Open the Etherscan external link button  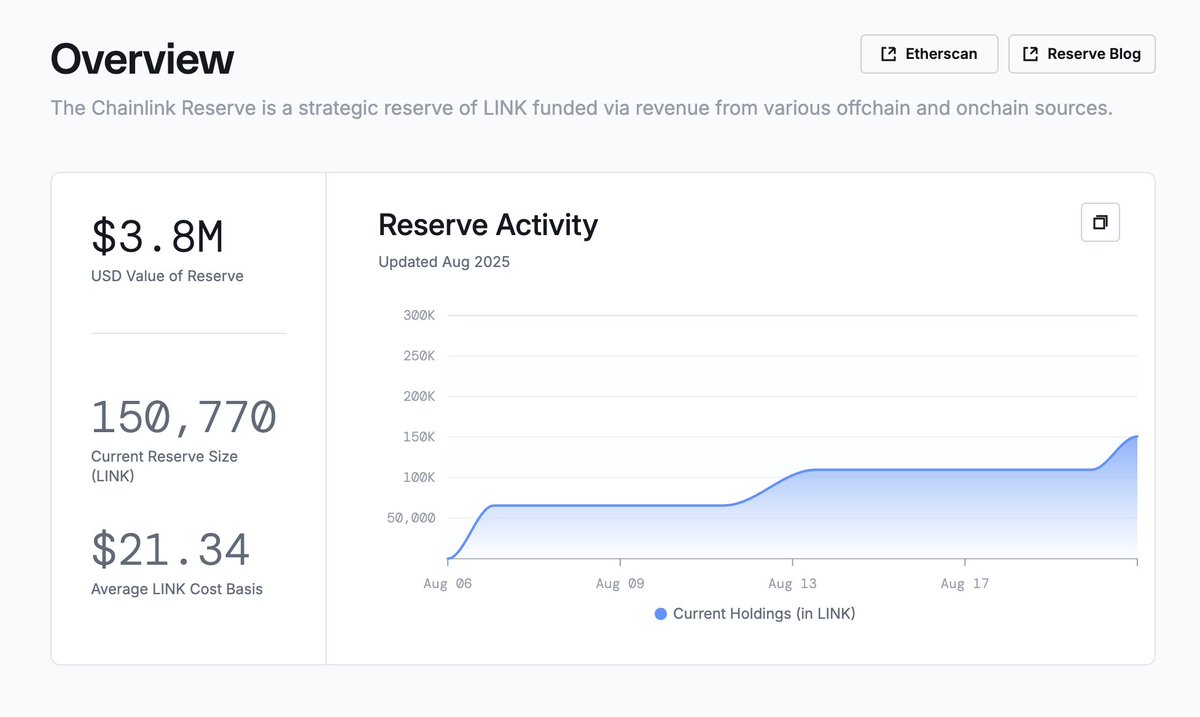[x=929, y=54]
